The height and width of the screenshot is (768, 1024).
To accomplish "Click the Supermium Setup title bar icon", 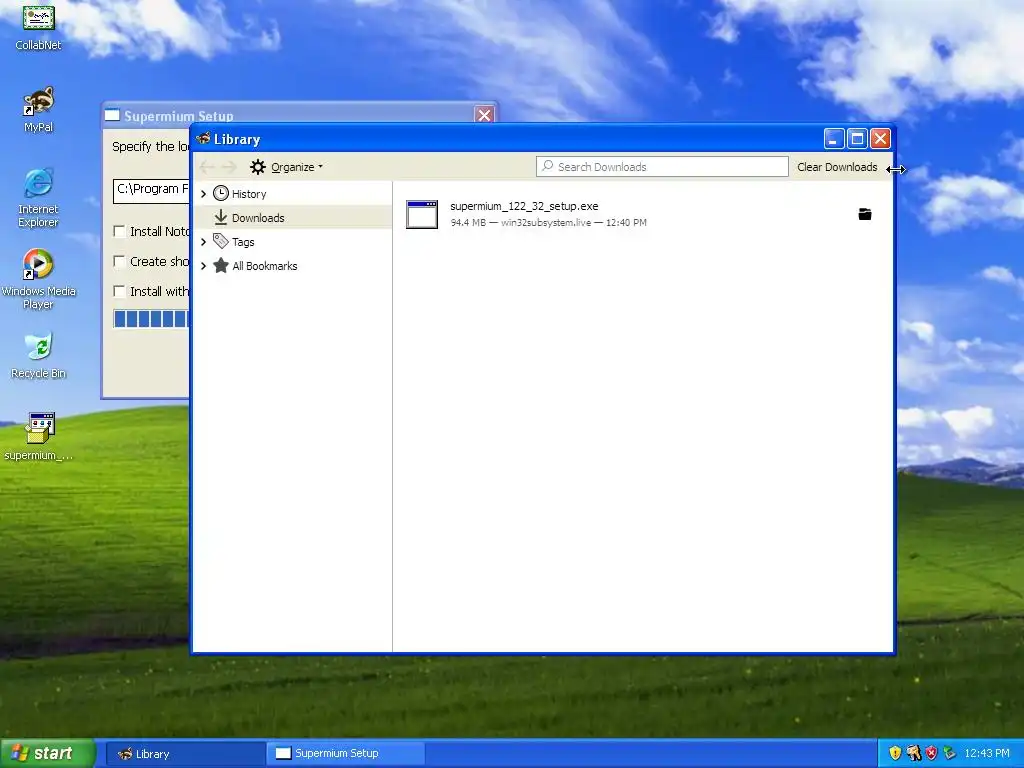I will coord(112,116).
